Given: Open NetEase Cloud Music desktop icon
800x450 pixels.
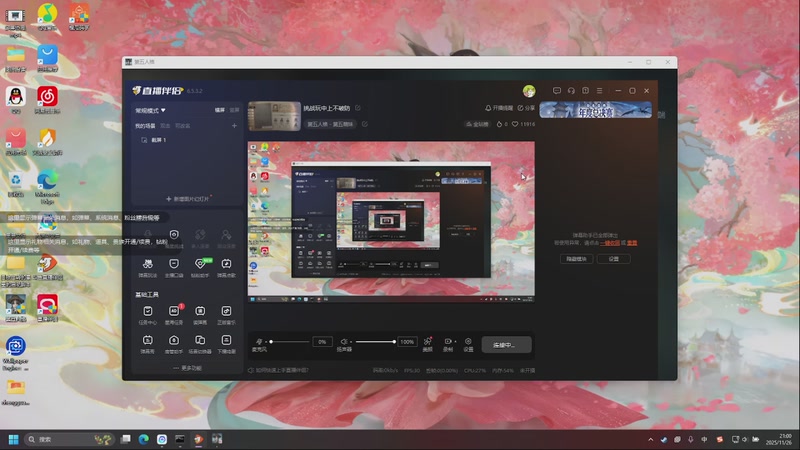Looking at the screenshot, I should coord(47,100).
